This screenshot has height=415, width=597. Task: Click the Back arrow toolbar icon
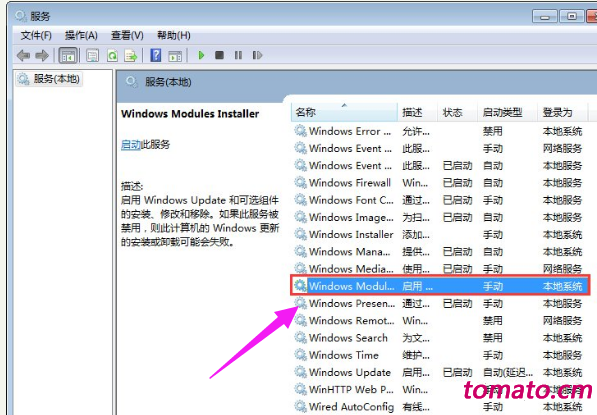tap(24, 56)
